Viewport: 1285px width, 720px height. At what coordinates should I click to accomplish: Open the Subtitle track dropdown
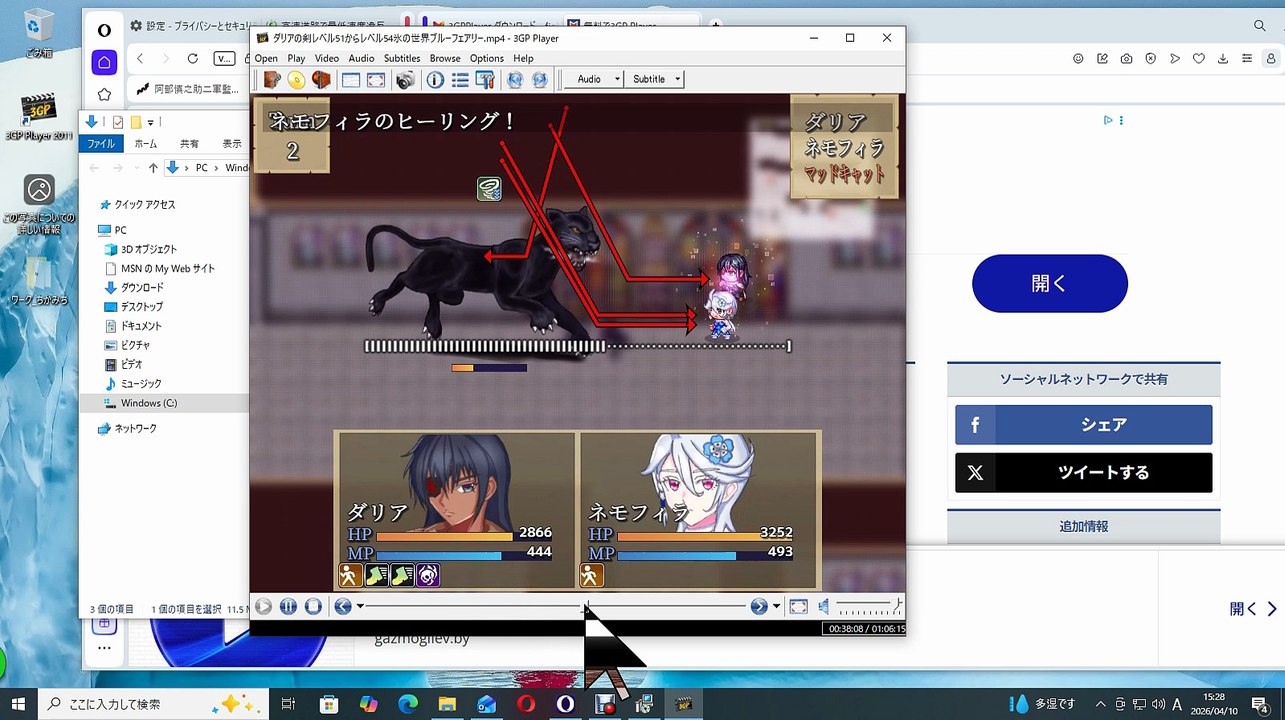654,79
